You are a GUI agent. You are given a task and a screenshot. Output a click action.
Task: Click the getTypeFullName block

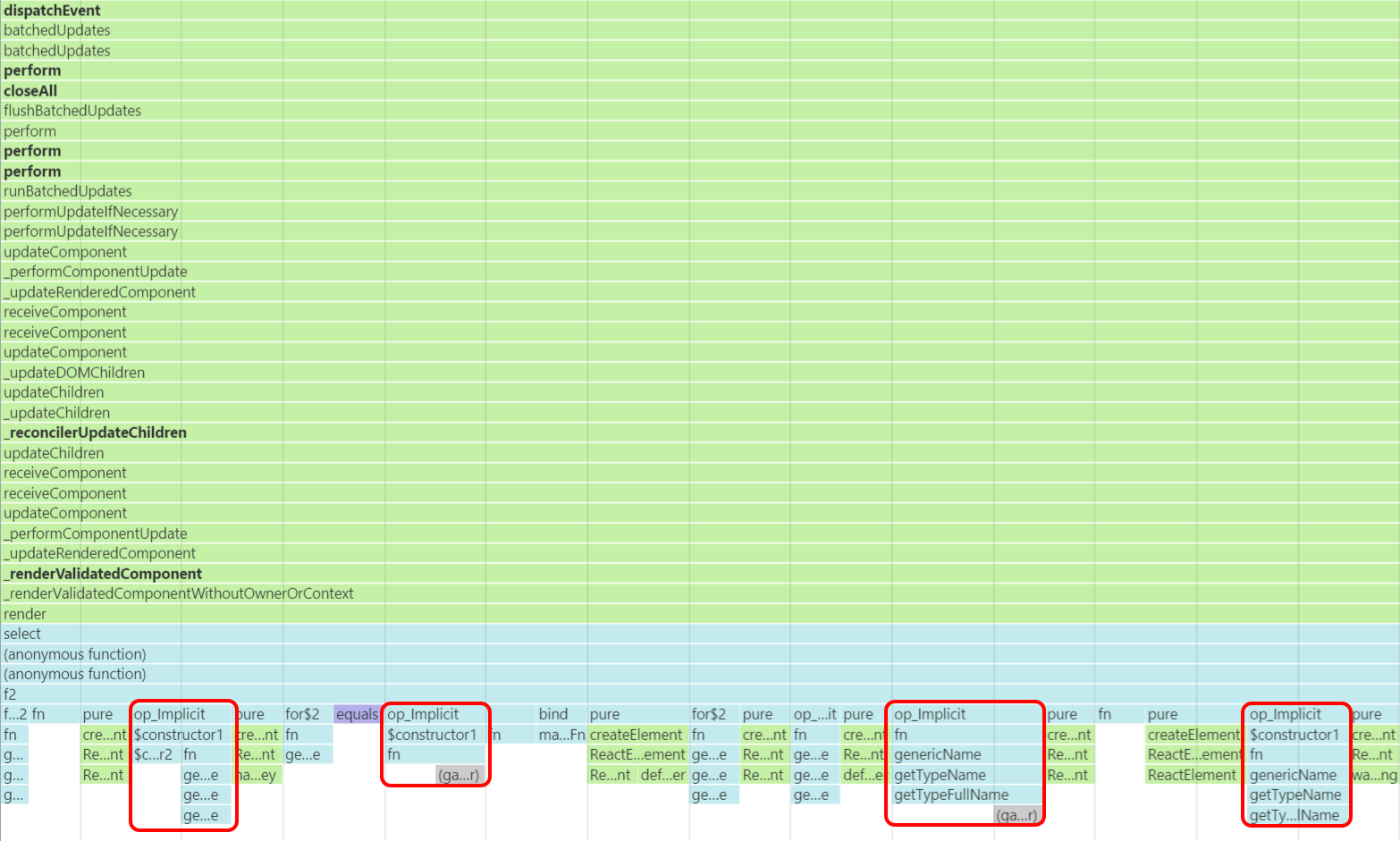[951, 795]
